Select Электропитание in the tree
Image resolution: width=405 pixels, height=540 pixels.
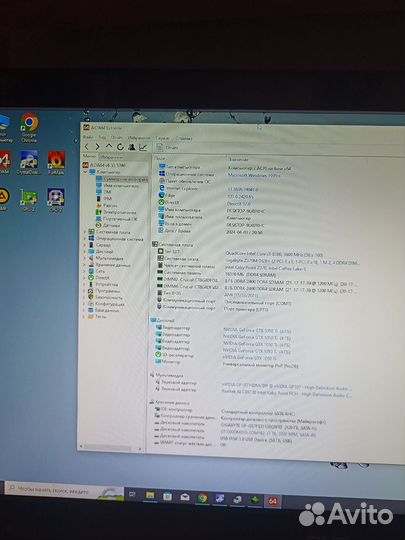(x=116, y=212)
